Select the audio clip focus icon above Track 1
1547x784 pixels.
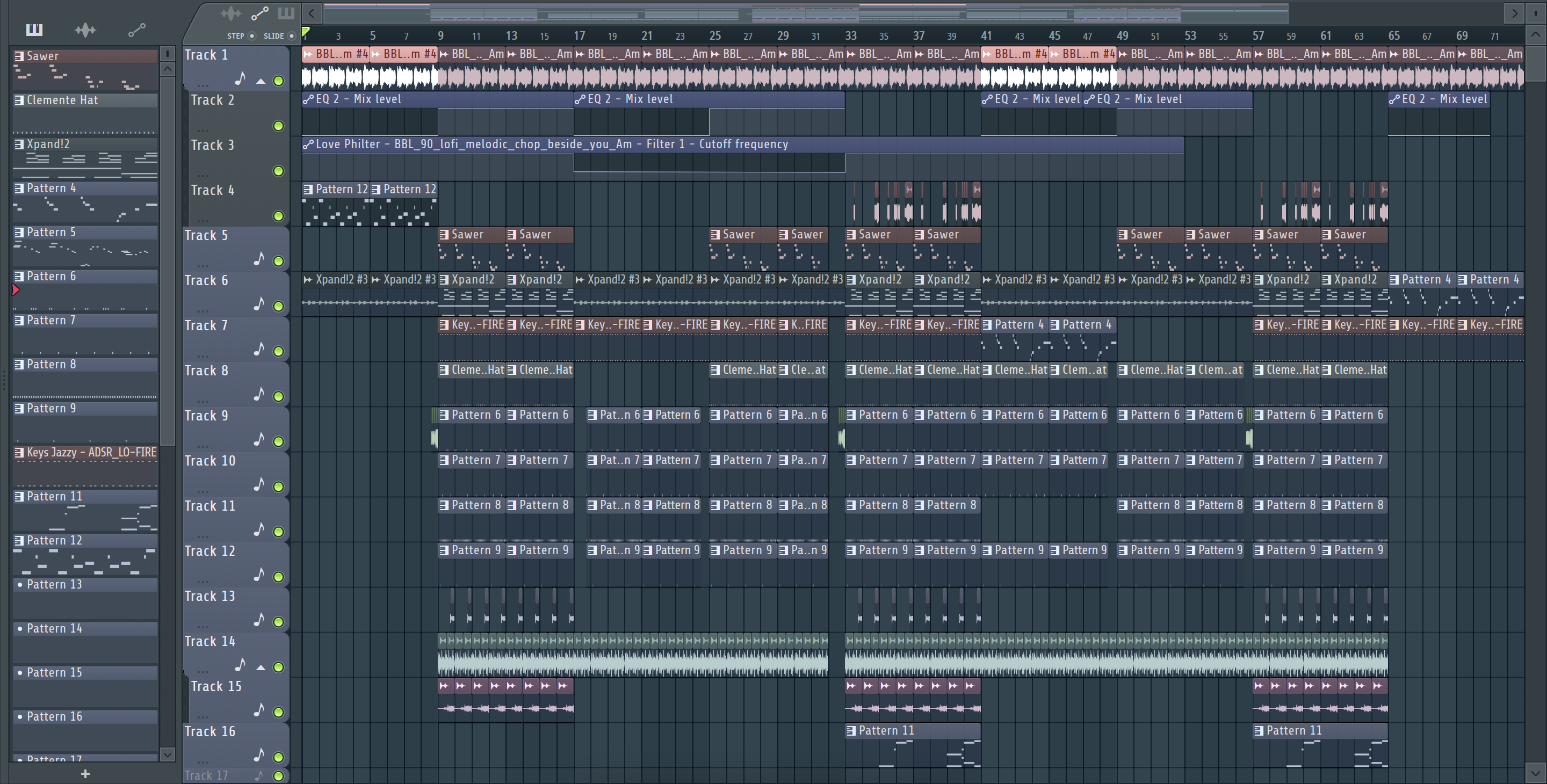230,13
